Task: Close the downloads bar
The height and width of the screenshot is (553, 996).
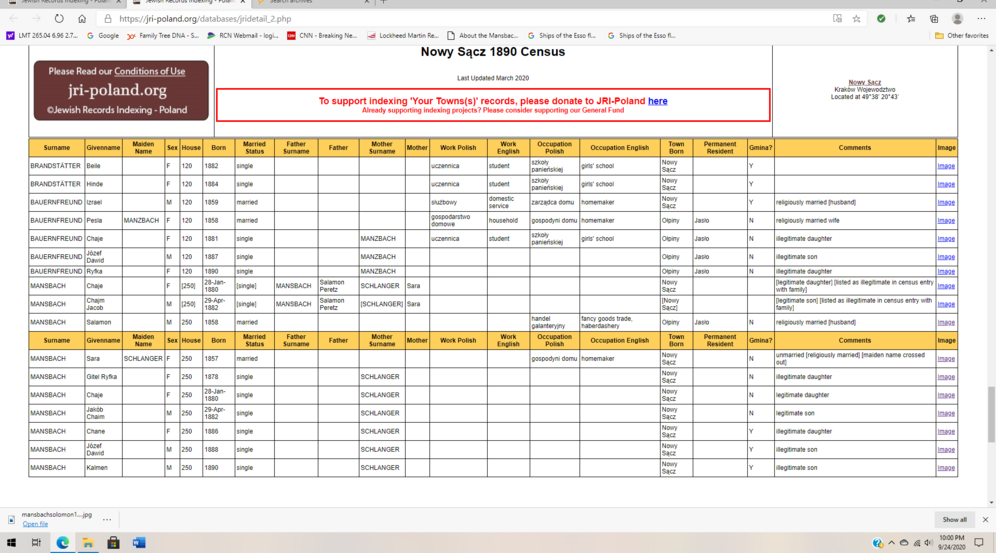Action: [x=985, y=519]
